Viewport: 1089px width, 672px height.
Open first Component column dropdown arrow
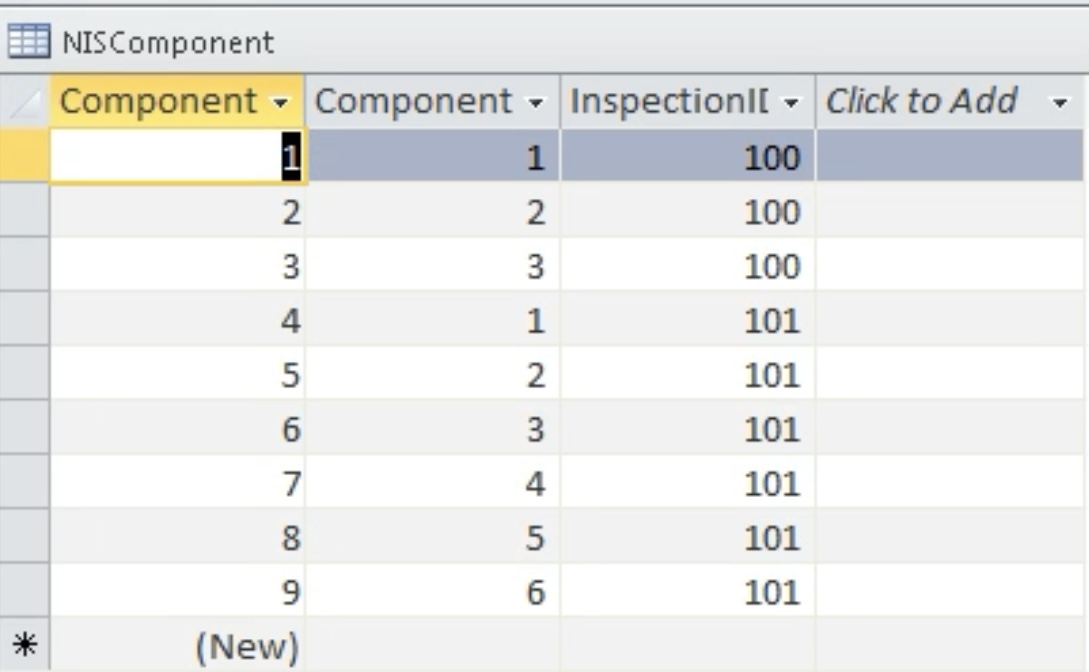281,103
